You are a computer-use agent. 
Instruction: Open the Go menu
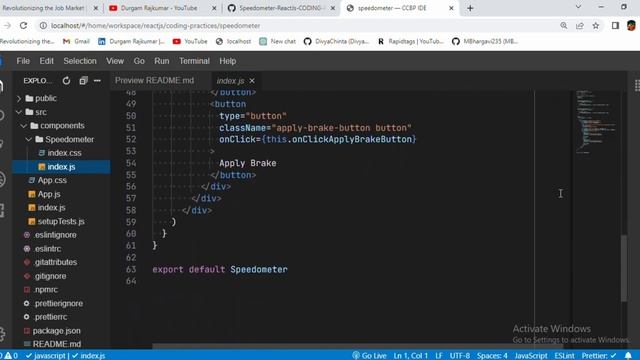(139, 61)
